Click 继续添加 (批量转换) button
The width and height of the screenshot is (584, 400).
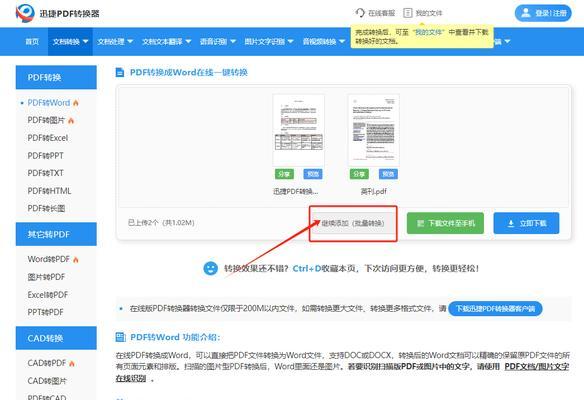point(353,223)
